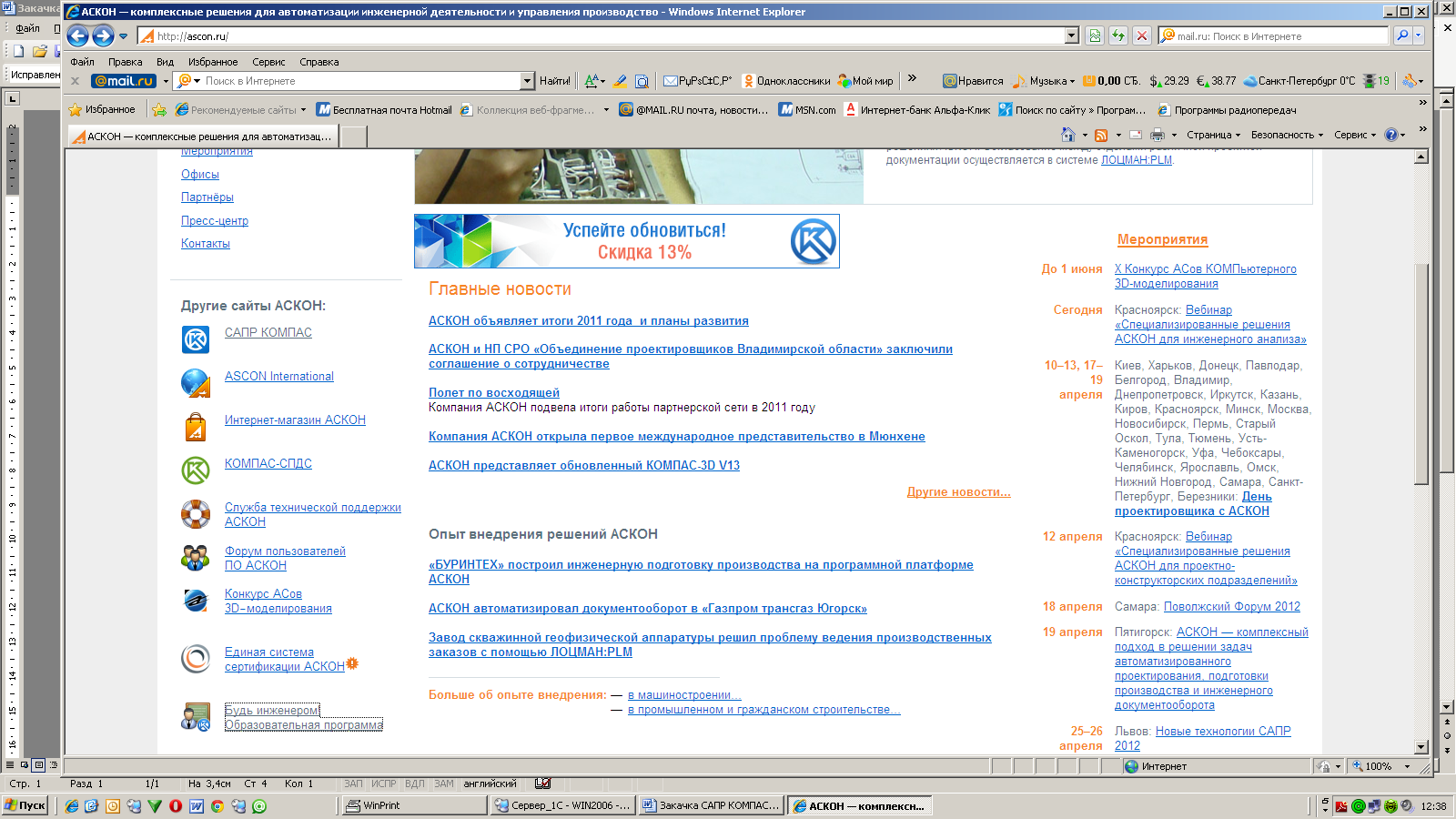Image resolution: width=1456 pixels, height=819 pixels.
Task: Open the Избранное menu in the menu bar
Action: pyautogui.click(x=213, y=62)
